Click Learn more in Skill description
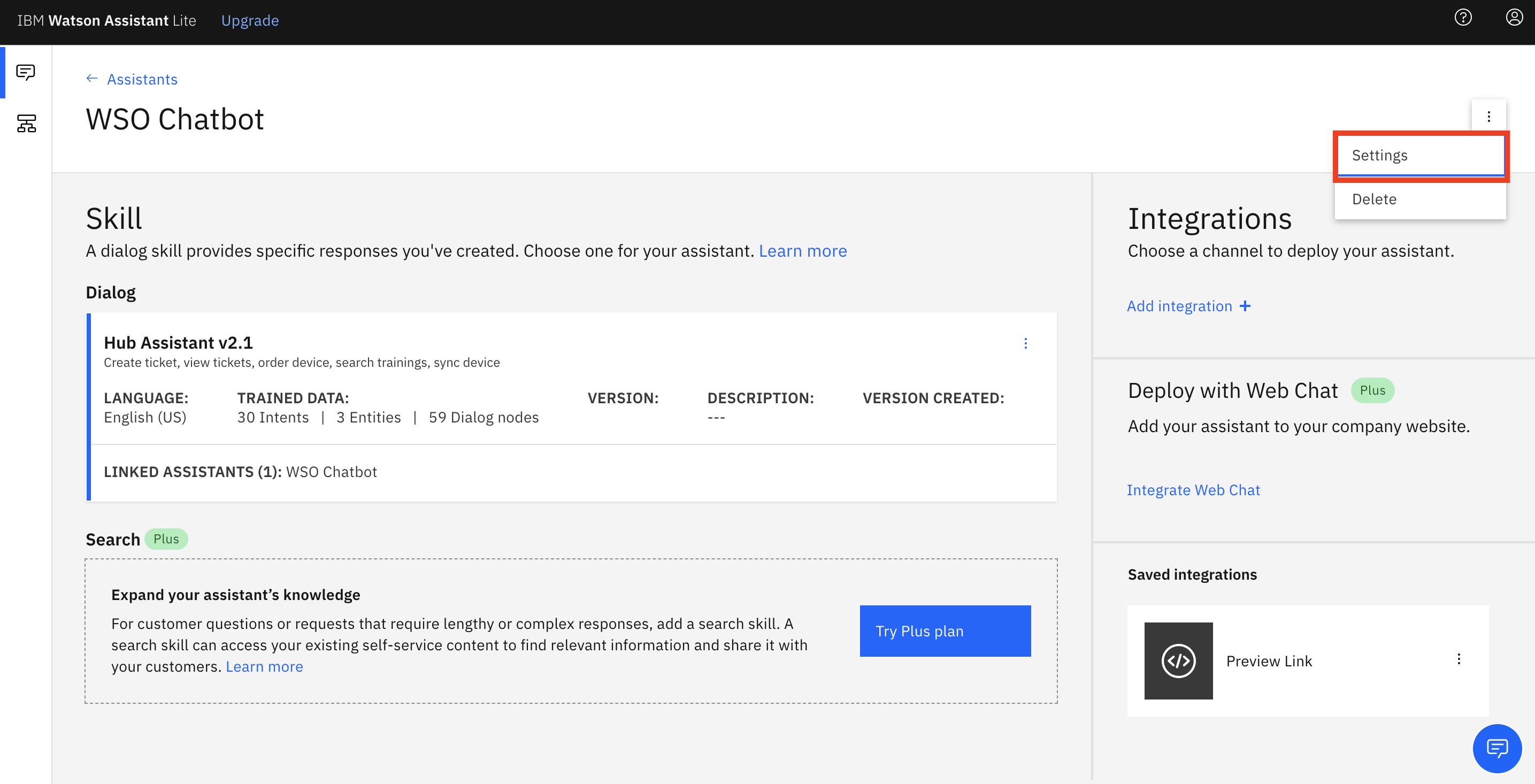 point(802,251)
